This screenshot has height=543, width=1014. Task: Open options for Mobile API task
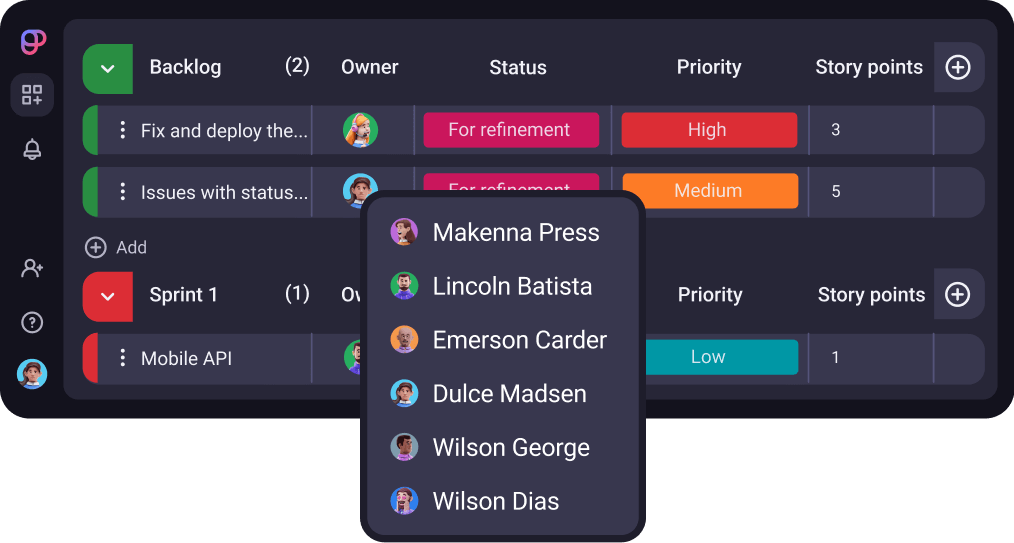(123, 358)
